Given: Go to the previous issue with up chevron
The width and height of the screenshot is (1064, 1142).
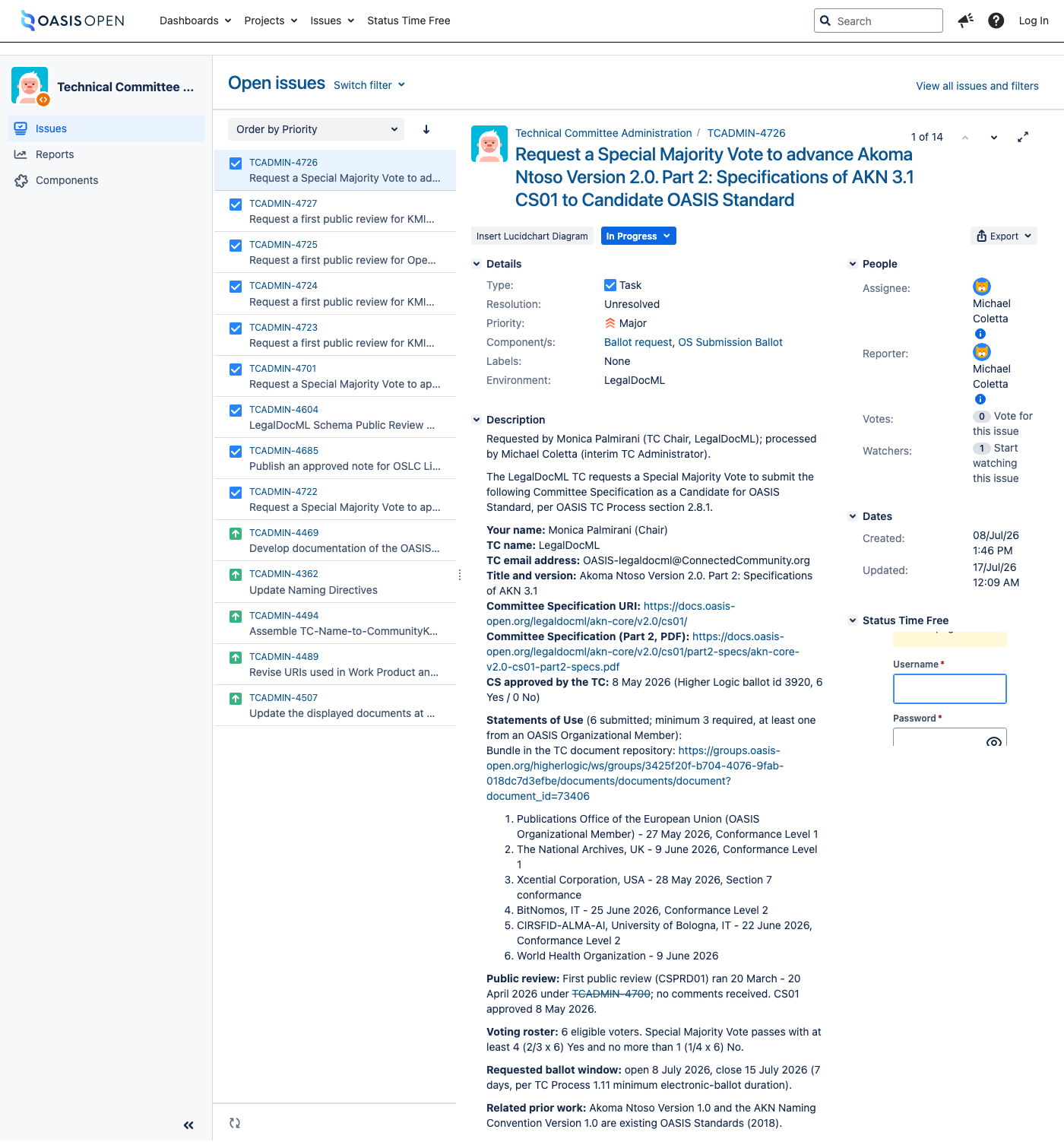Looking at the screenshot, I should point(965,138).
